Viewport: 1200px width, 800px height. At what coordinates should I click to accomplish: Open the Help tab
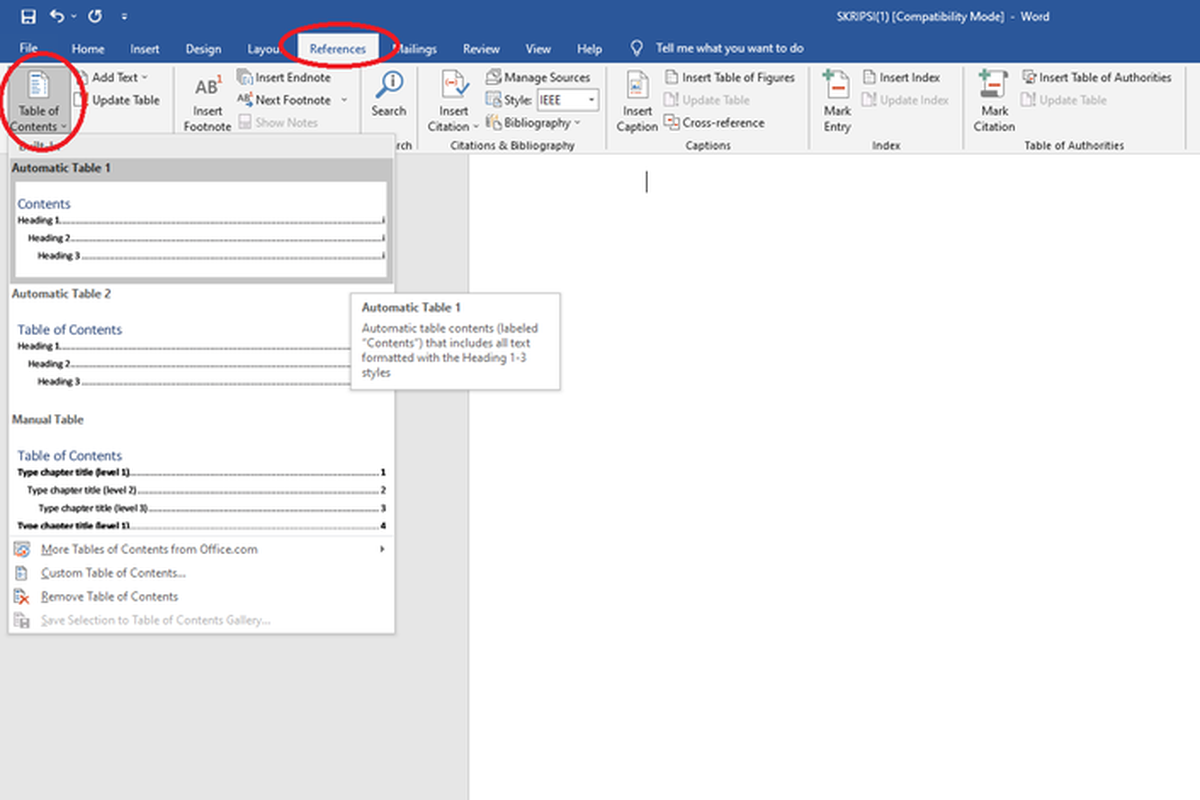[x=590, y=49]
